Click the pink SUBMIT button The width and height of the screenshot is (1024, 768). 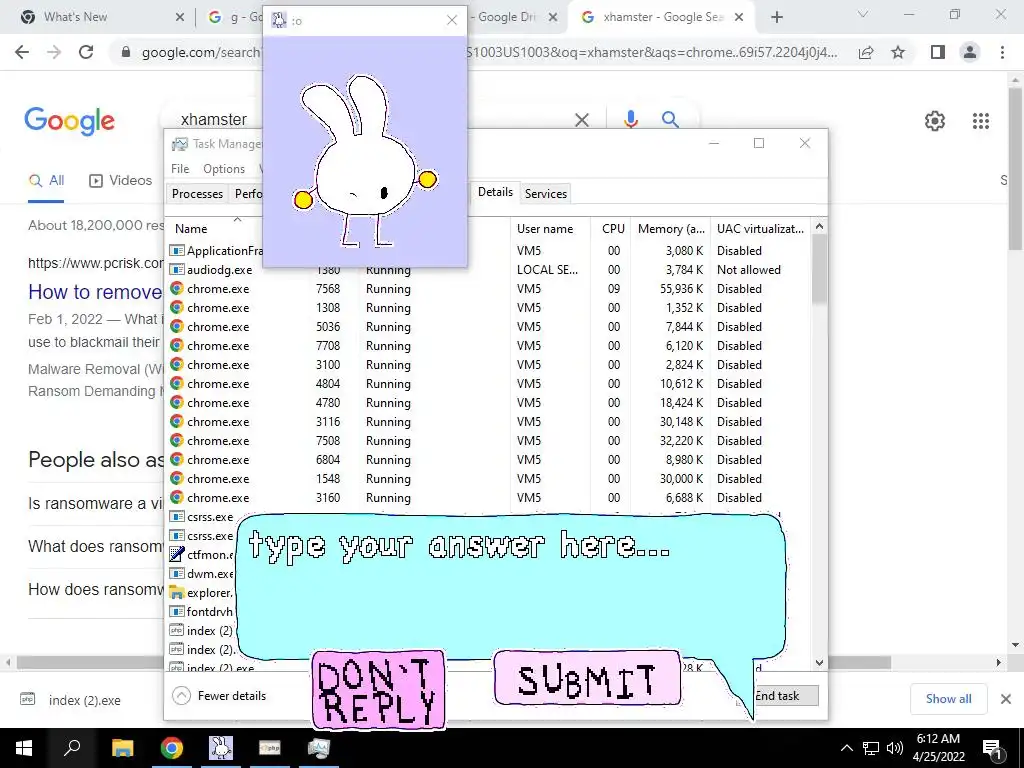coord(587,679)
